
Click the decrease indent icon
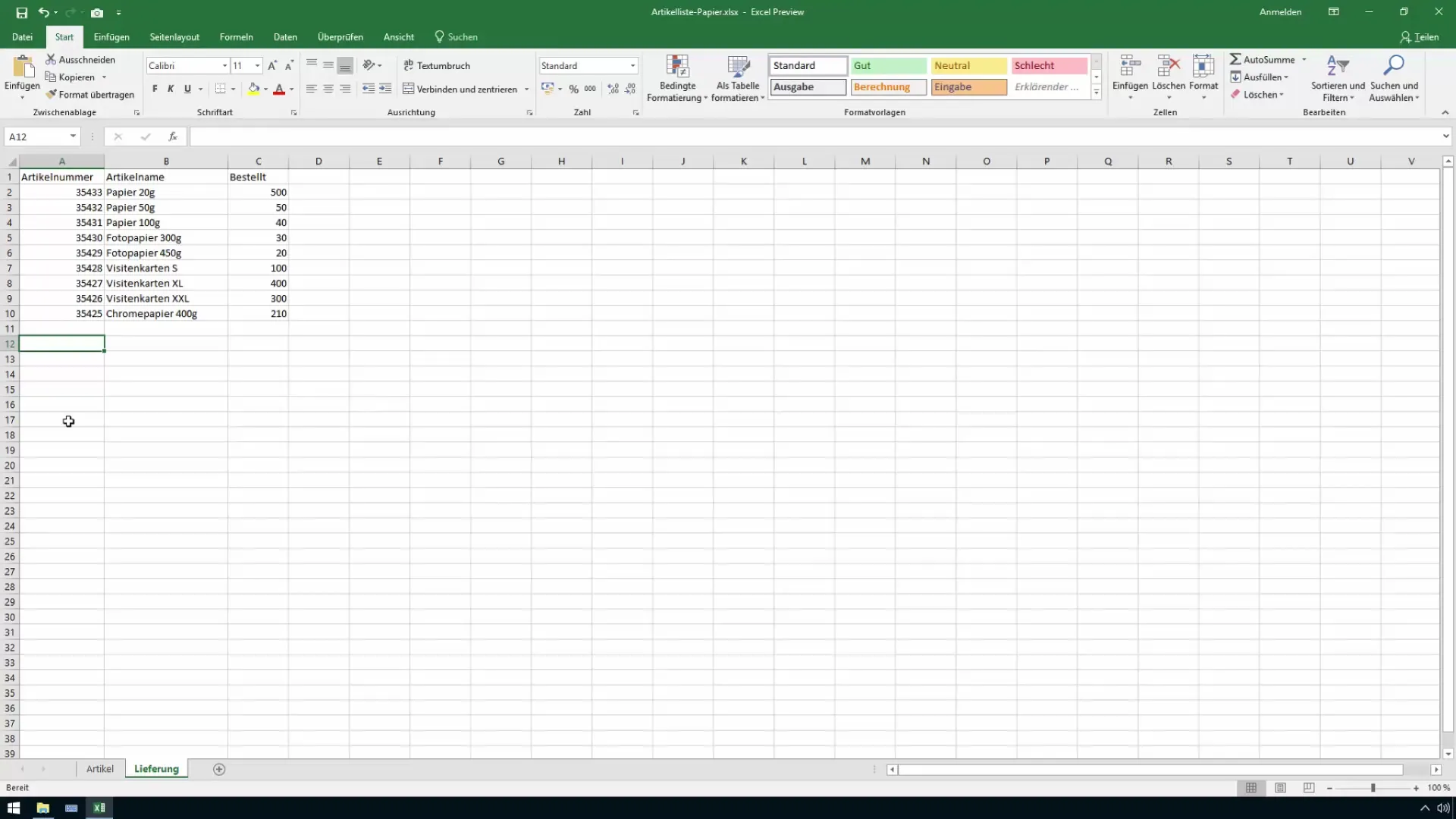pos(369,89)
